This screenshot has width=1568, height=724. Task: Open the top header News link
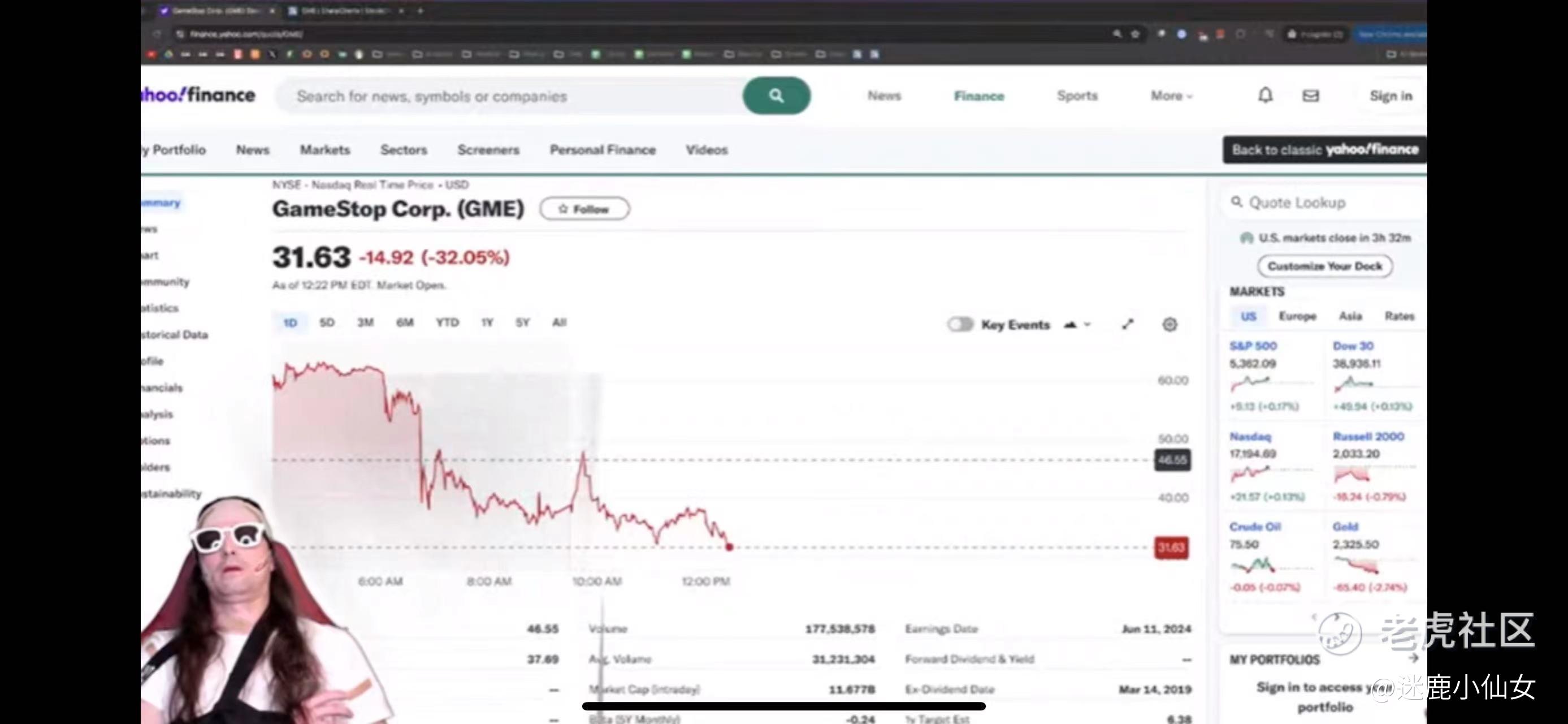(x=884, y=96)
